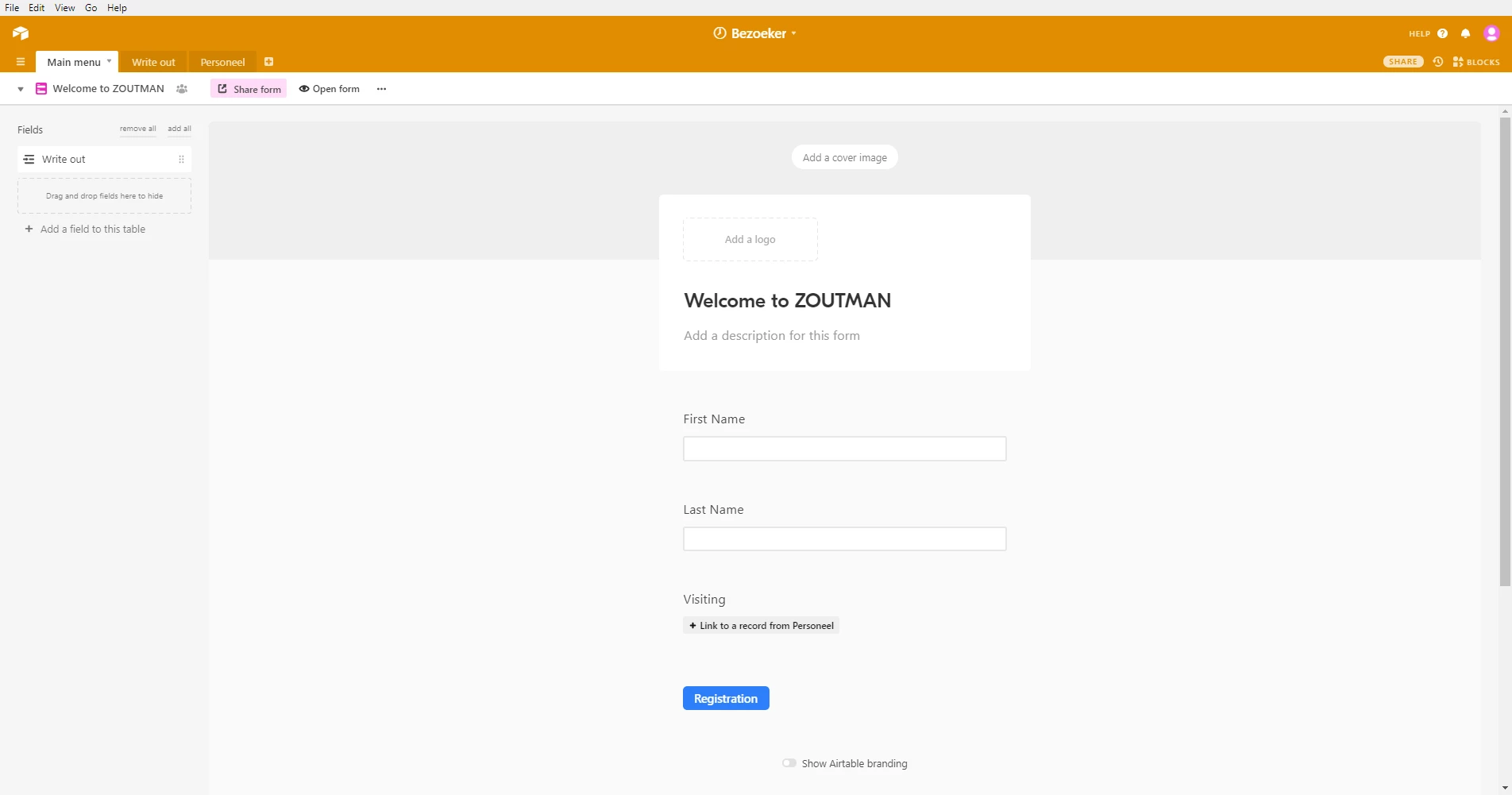Click the remove all fields link
Screen dimensions: 1512x795
138,129
